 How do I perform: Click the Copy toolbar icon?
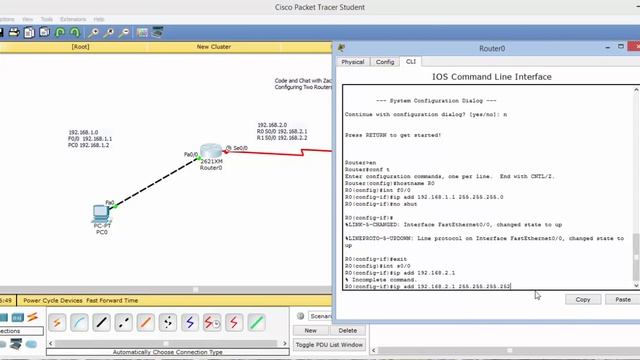[x=29, y=32]
